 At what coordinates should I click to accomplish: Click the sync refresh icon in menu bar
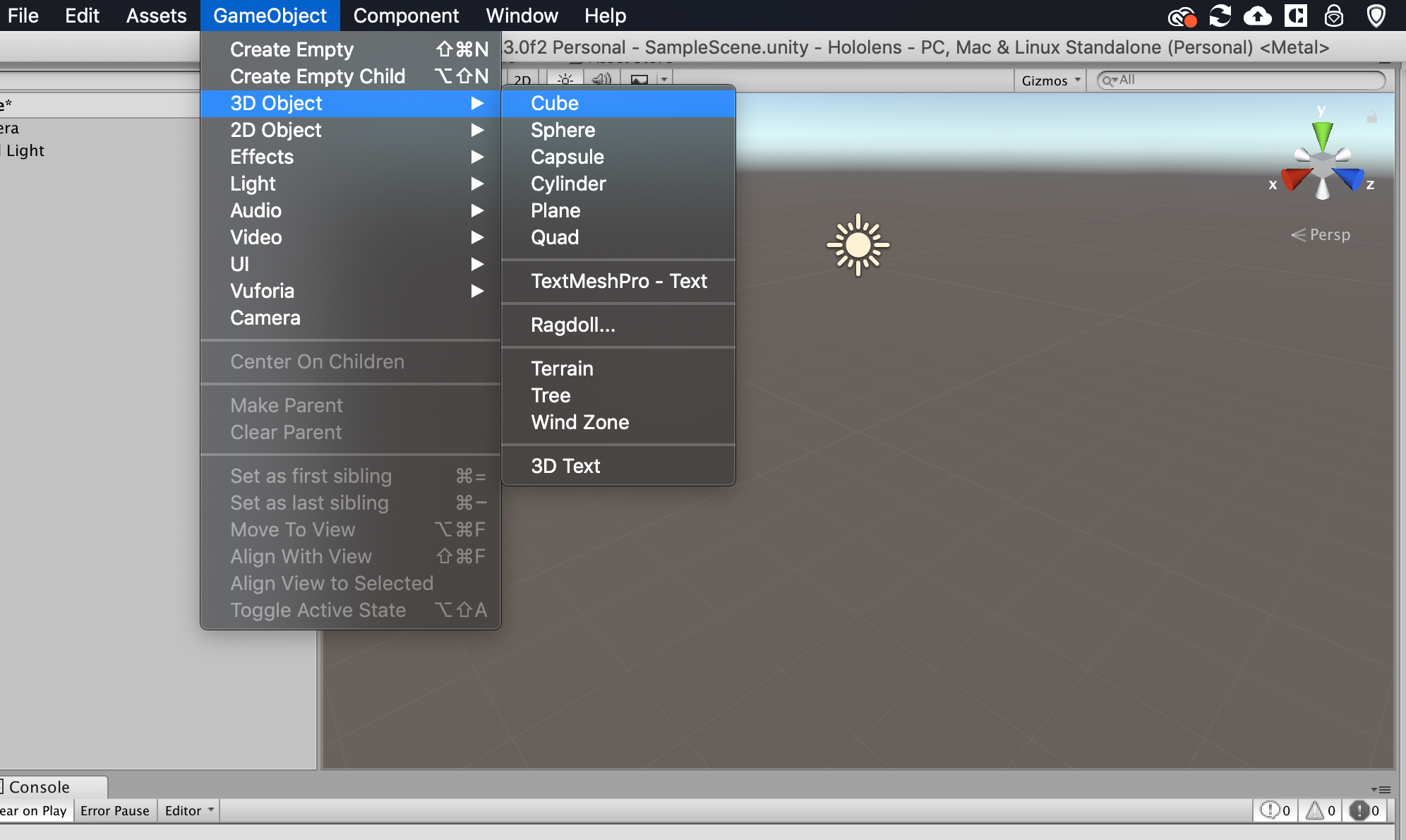[x=1219, y=16]
